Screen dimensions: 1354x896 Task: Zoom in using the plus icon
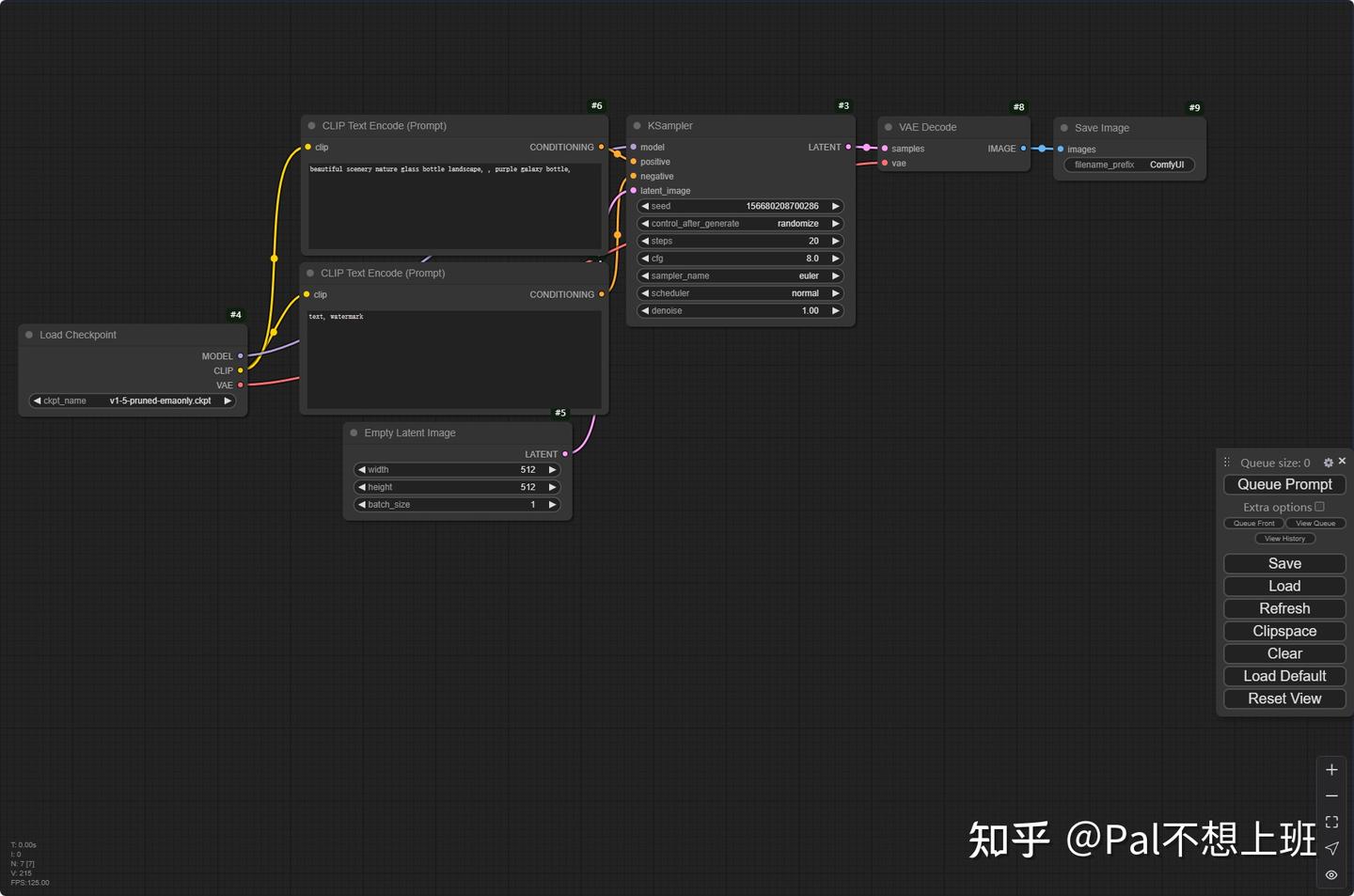[1331, 768]
